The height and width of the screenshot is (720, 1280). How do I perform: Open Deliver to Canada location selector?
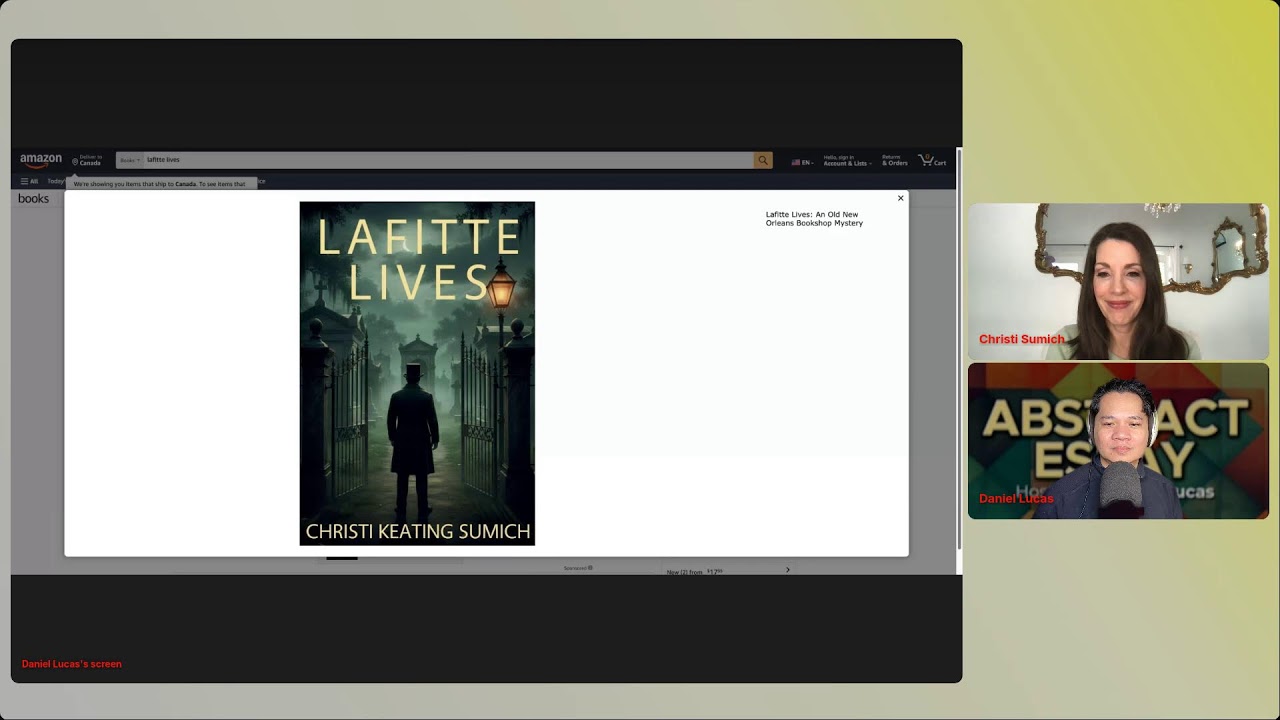click(87, 160)
